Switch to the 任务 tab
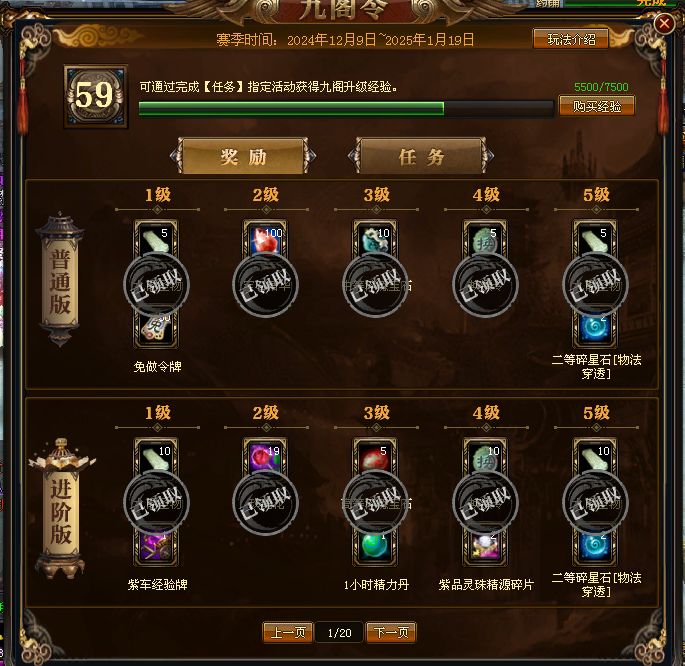This screenshot has width=685, height=666. click(421, 156)
